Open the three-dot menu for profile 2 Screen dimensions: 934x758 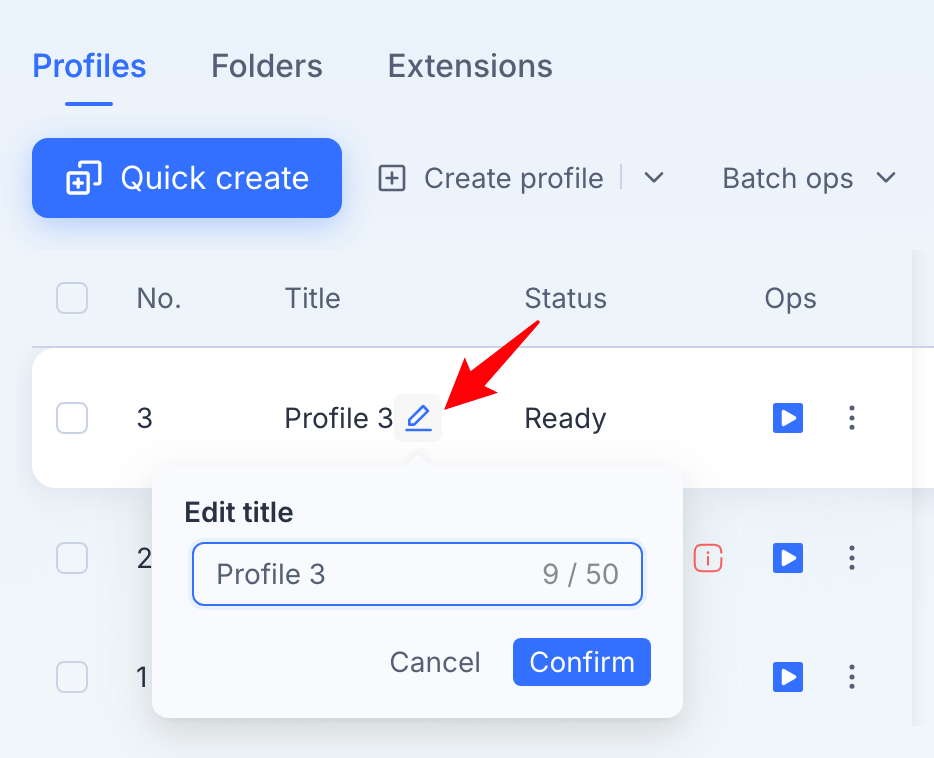click(852, 558)
